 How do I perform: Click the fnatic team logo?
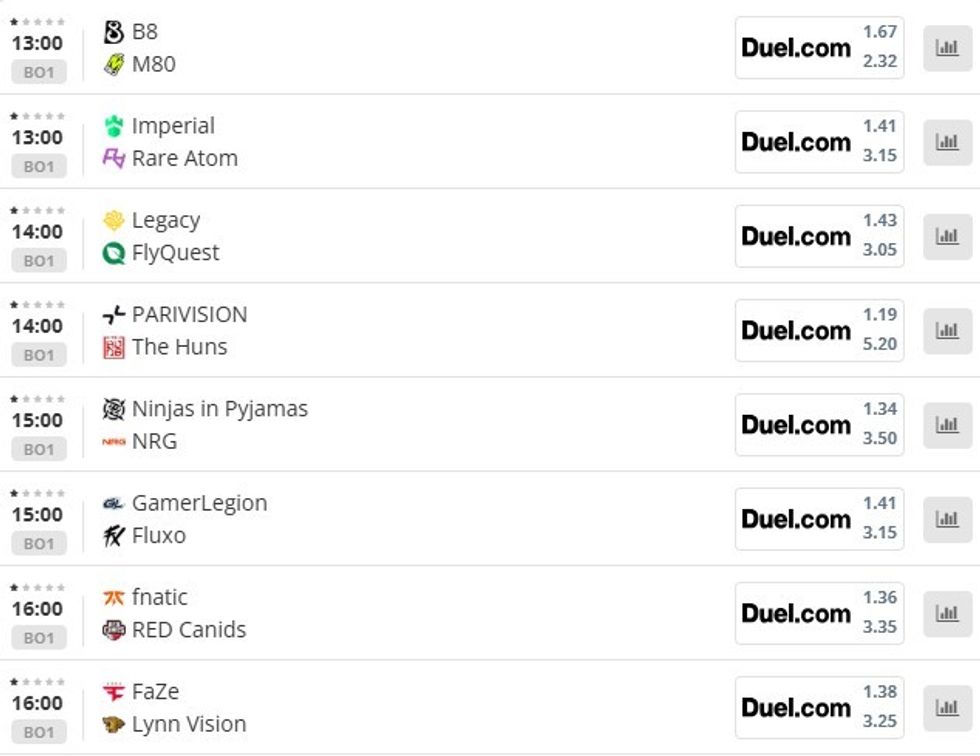click(114, 598)
